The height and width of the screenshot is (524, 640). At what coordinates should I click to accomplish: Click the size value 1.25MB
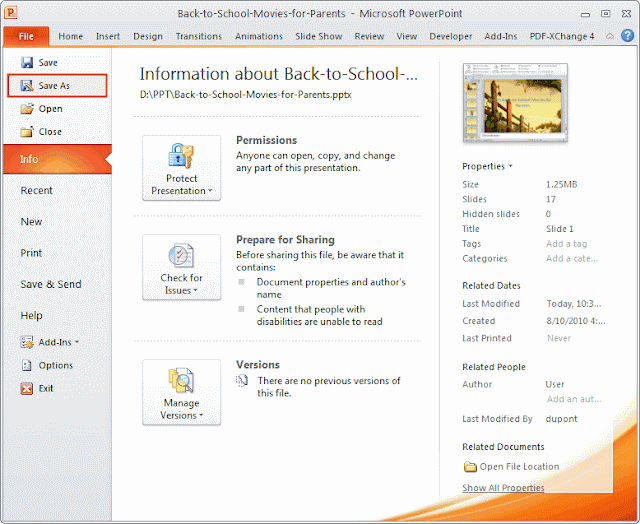pos(562,184)
